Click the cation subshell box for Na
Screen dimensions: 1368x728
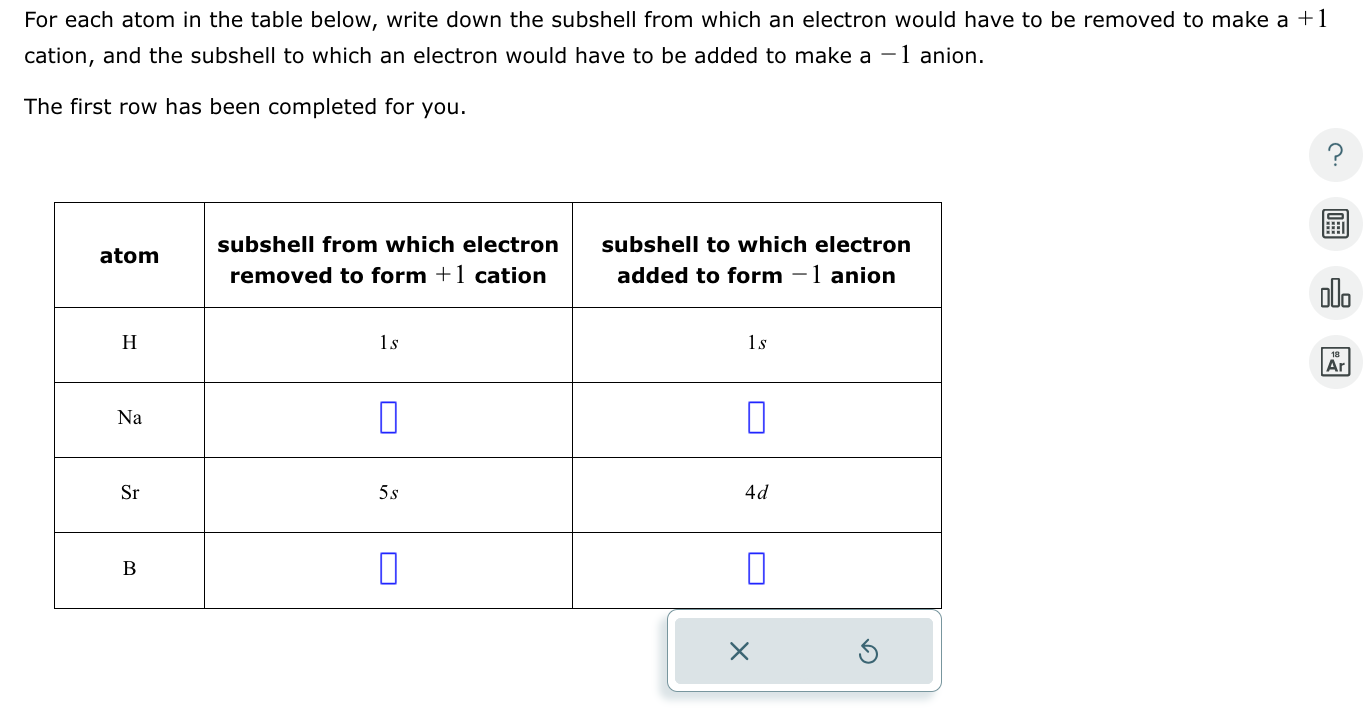(x=388, y=417)
